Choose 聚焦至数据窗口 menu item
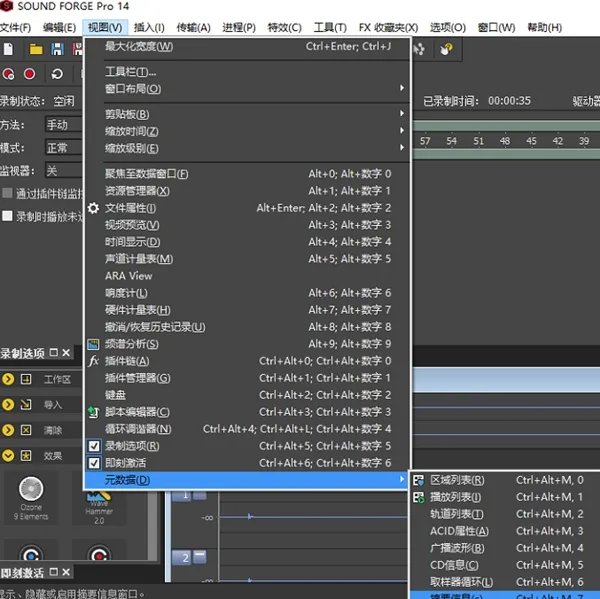 pyautogui.click(x=247, y=174)
